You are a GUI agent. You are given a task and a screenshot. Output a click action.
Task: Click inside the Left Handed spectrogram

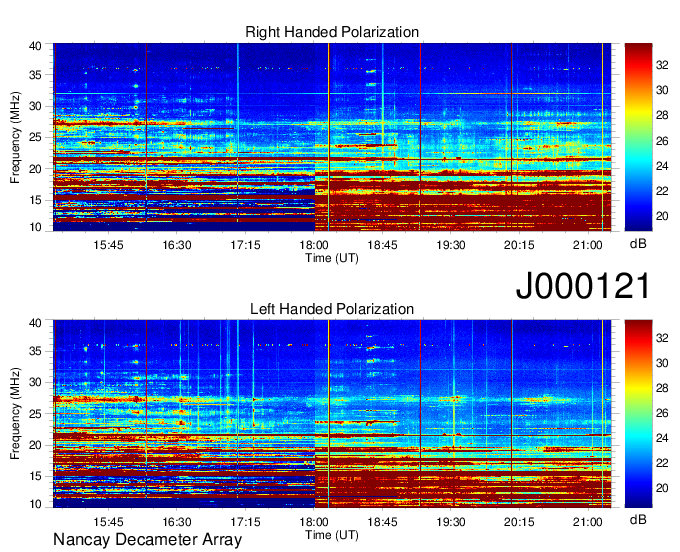[x=332, y=414]
